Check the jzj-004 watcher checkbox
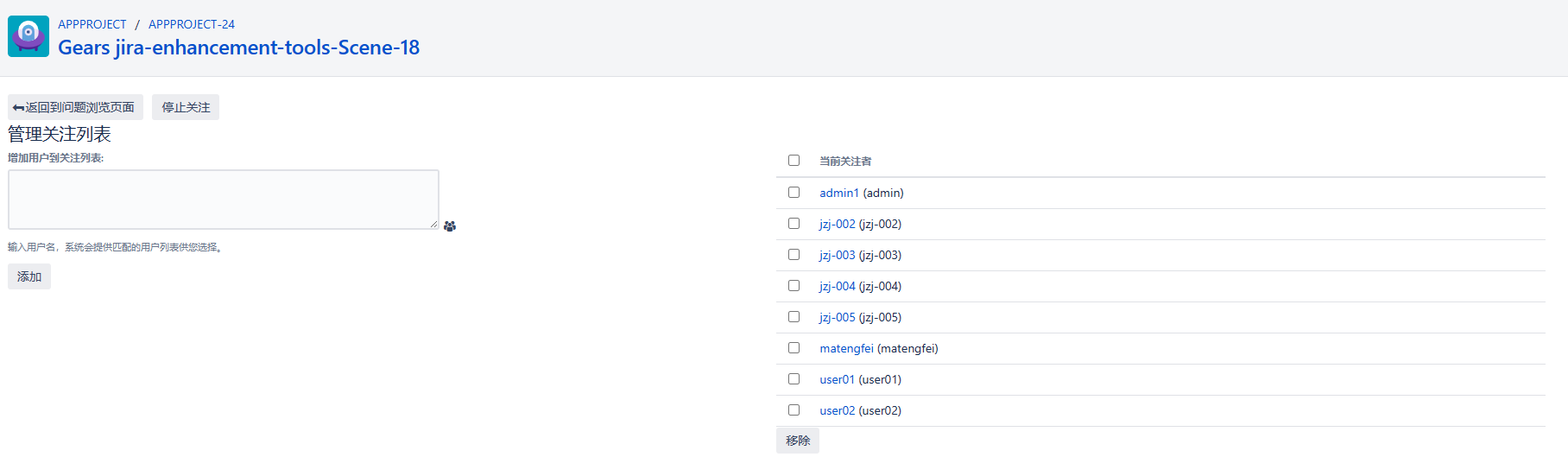The width and height of the screenshot is (1568, 457). (793, 286)
